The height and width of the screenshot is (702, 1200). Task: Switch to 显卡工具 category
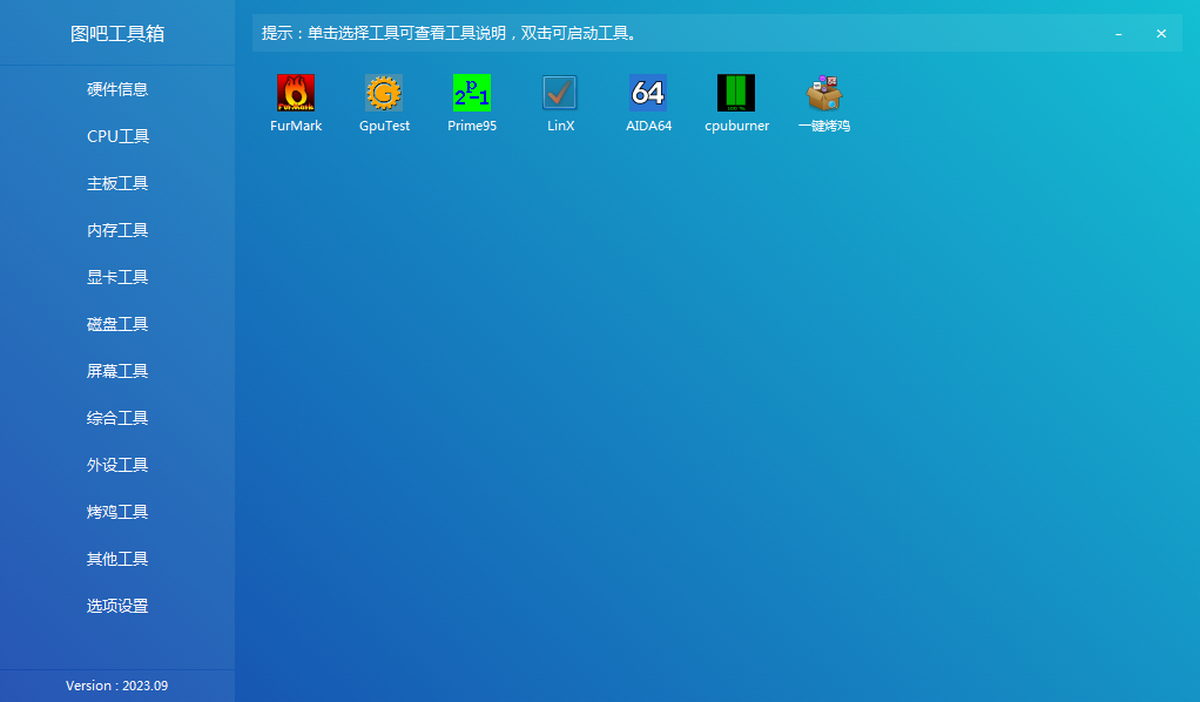coord(117,277)
